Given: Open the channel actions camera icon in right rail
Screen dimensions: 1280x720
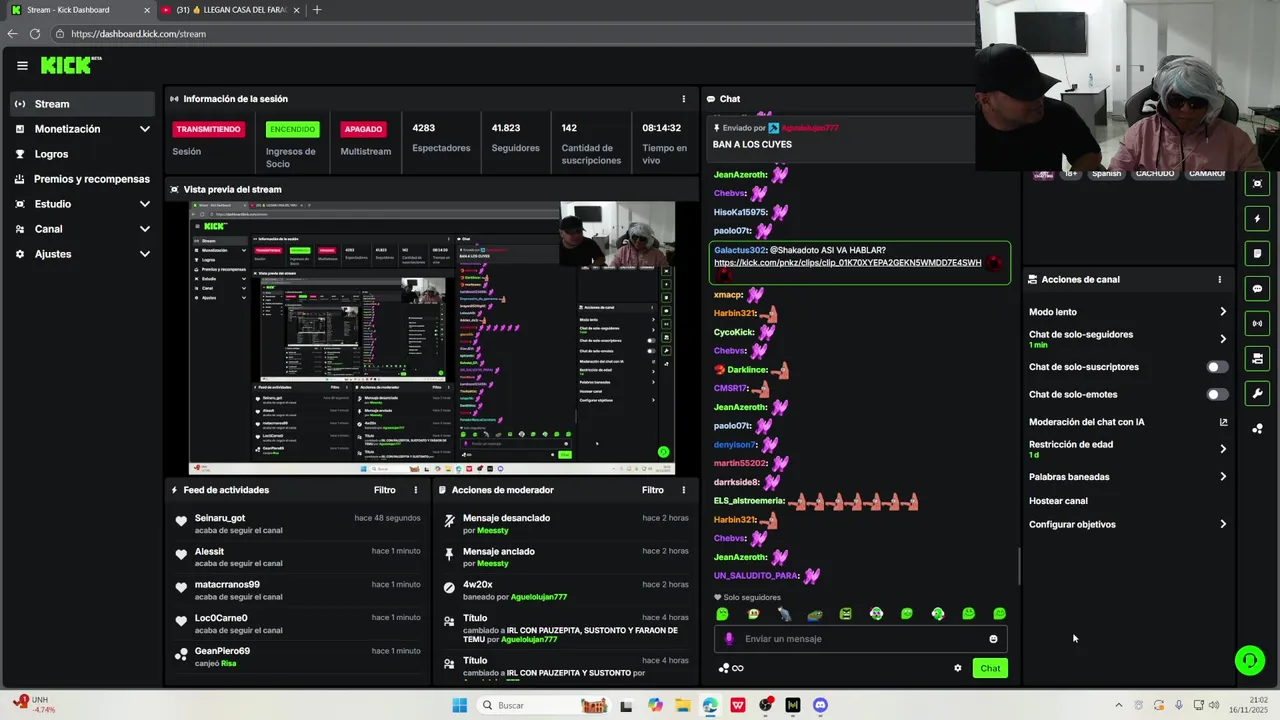Looking at the screenshot, I should point(1258,359).
